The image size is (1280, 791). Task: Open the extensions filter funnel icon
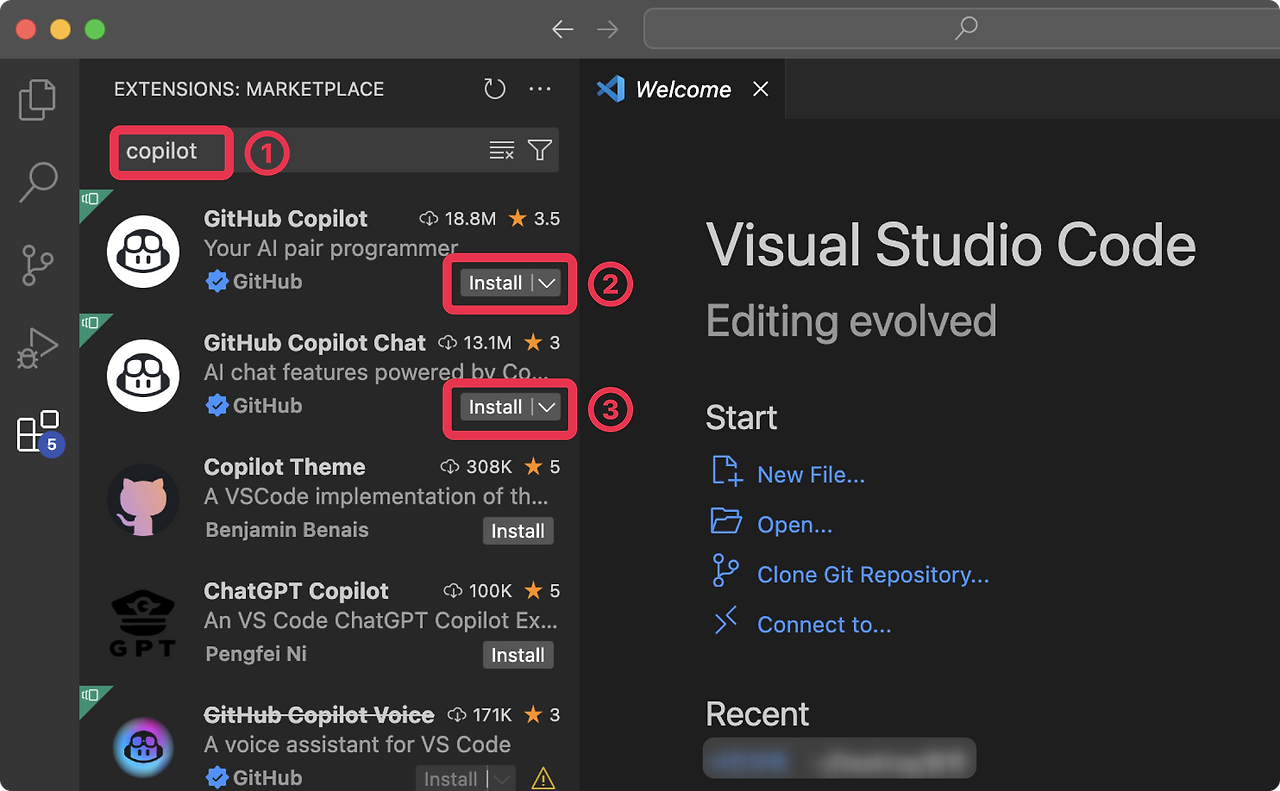click(x=539, y=149)
